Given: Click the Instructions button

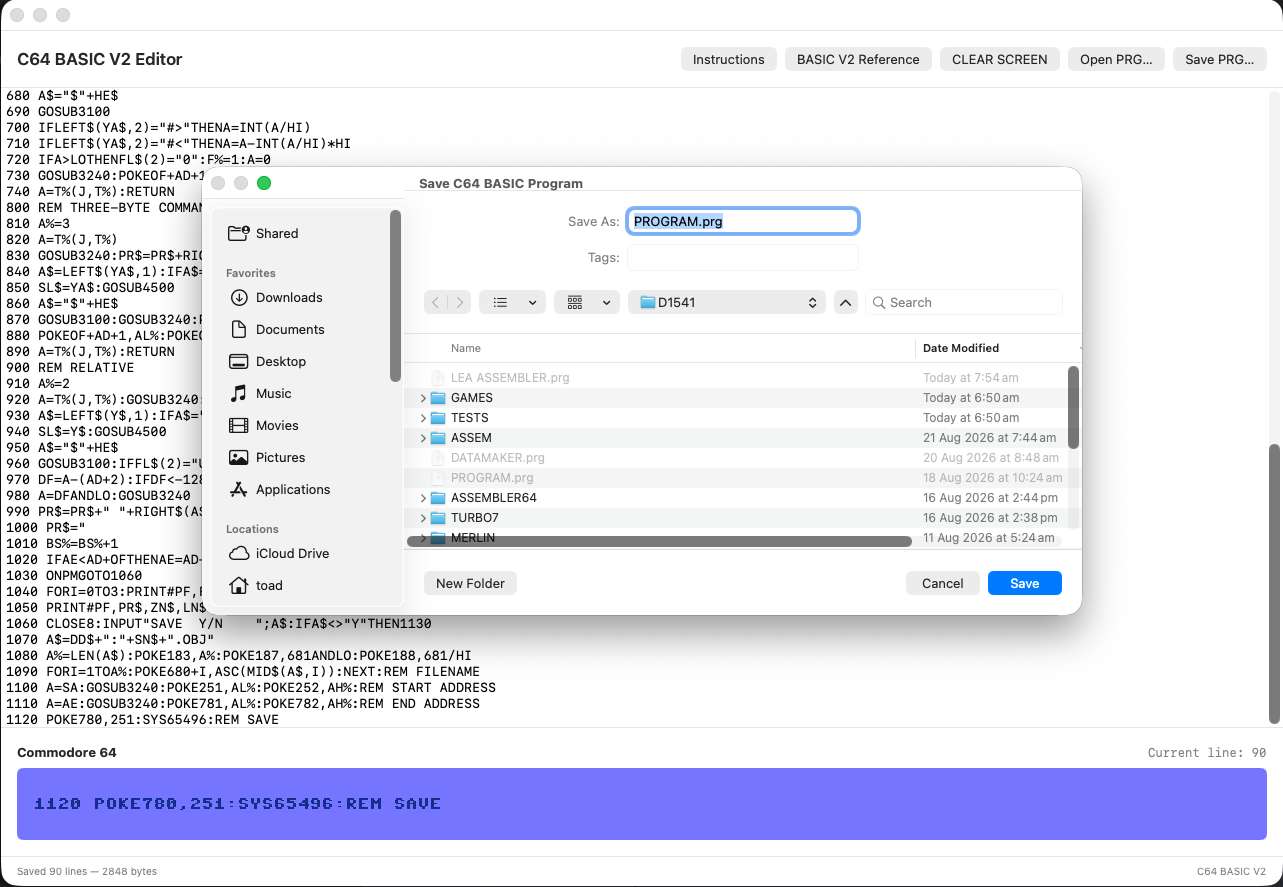Looking at the screenshot, I should (728, 59).
